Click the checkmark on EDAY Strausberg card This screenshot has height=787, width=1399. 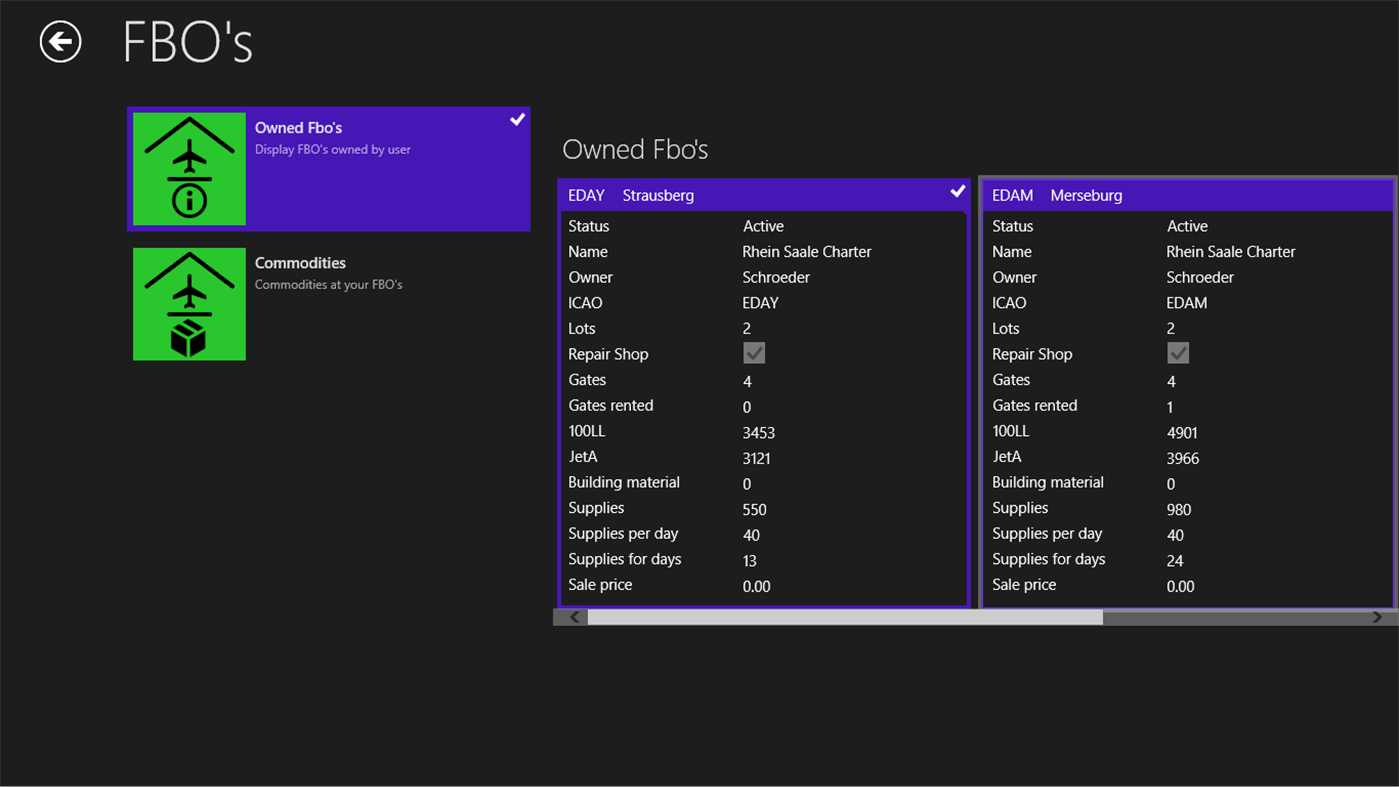click(957, 191)
